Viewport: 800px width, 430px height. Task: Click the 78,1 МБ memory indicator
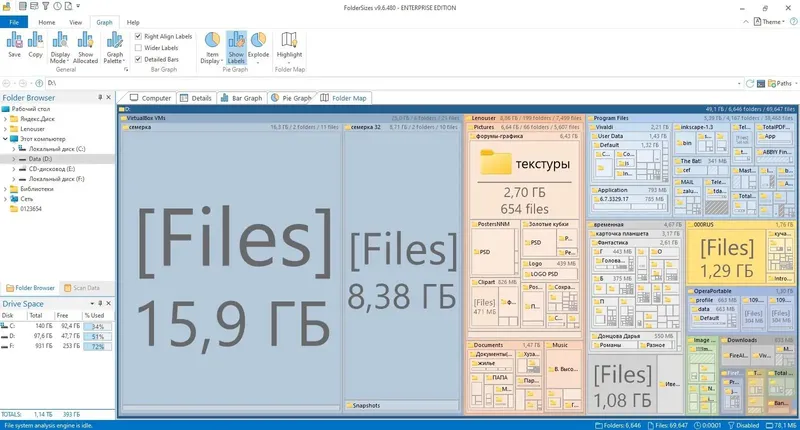point(781,425)
